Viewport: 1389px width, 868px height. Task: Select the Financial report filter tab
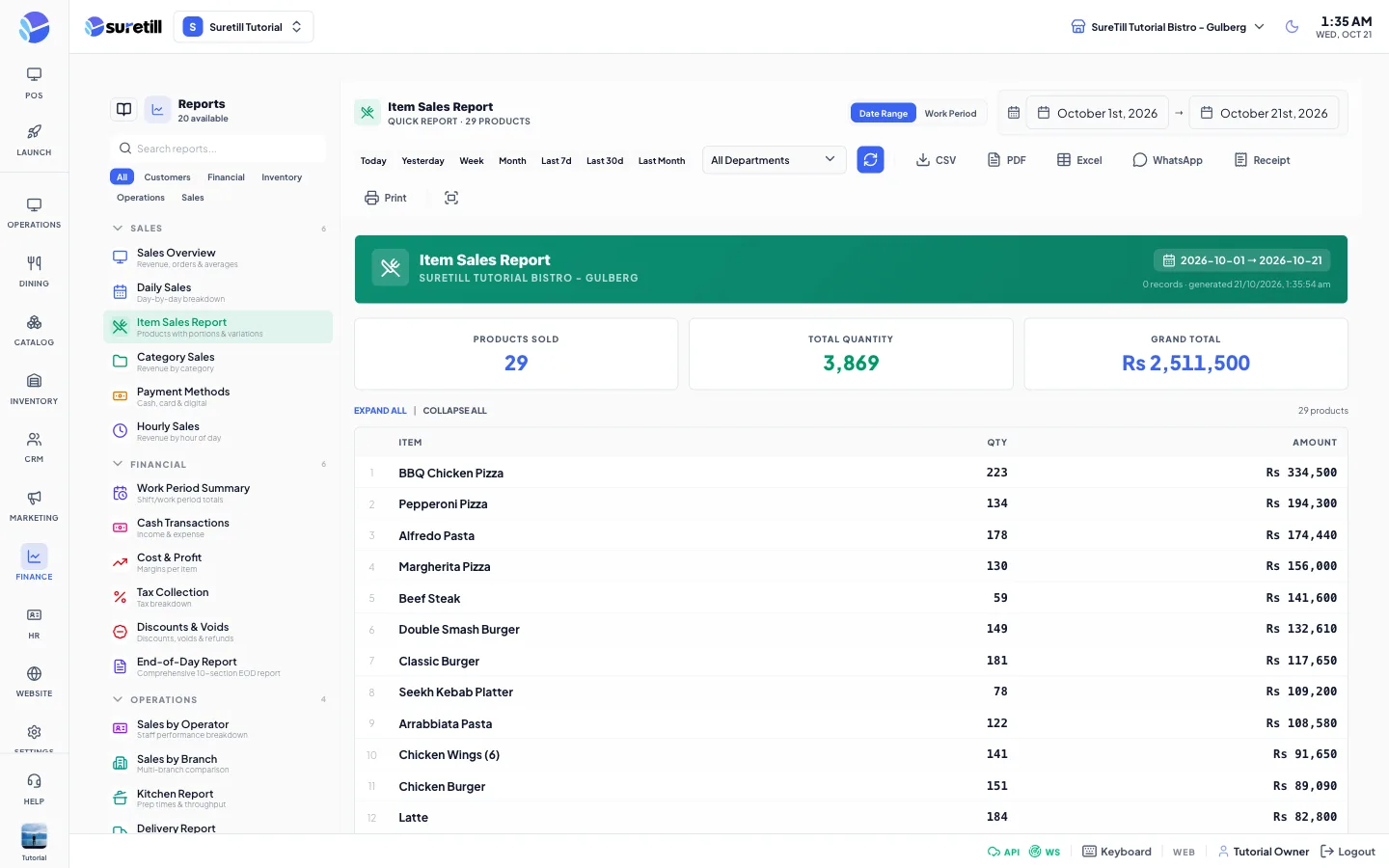coord(226,177)
